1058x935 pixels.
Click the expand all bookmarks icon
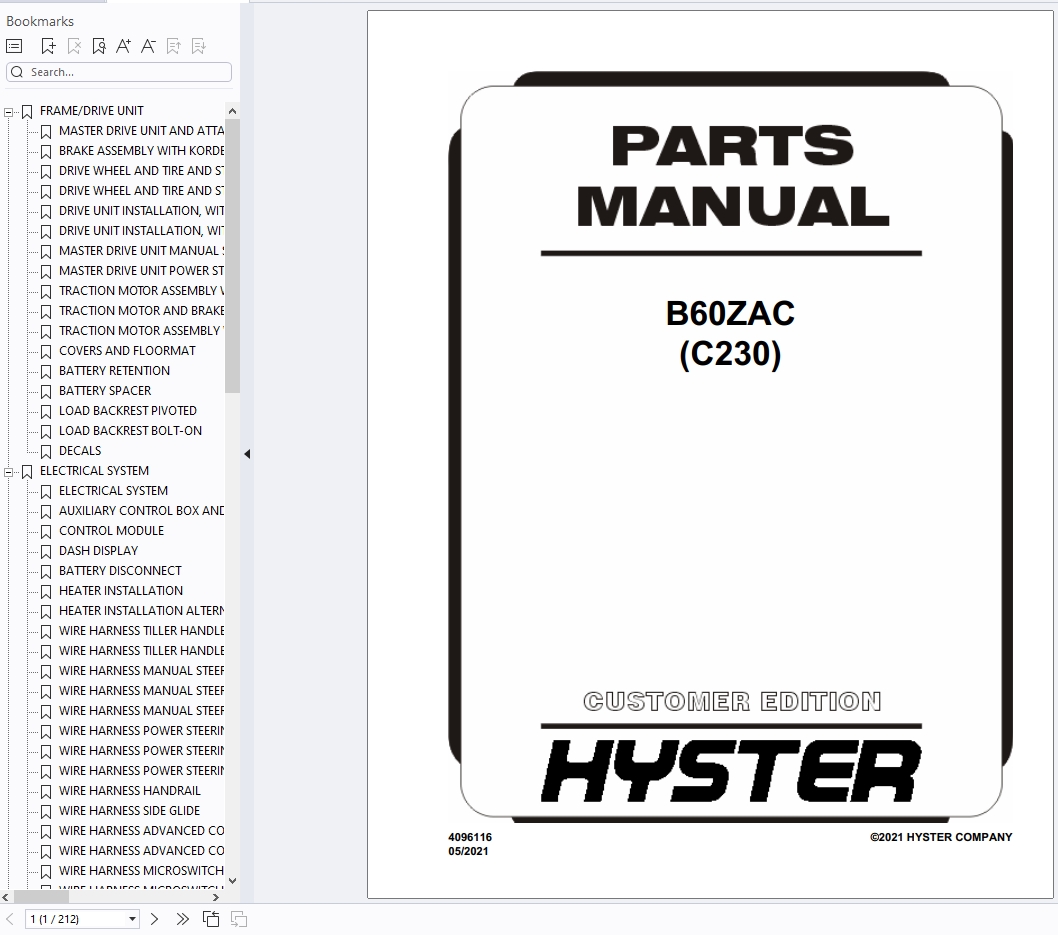click(x=173, y=46)
